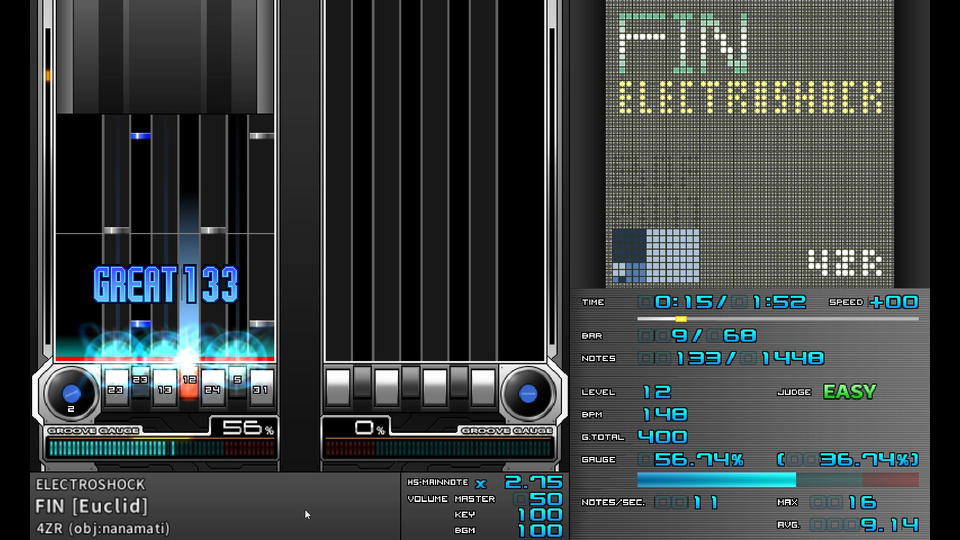Click the HS-MAINNOTE value 2.75

(x=533, y=482)
